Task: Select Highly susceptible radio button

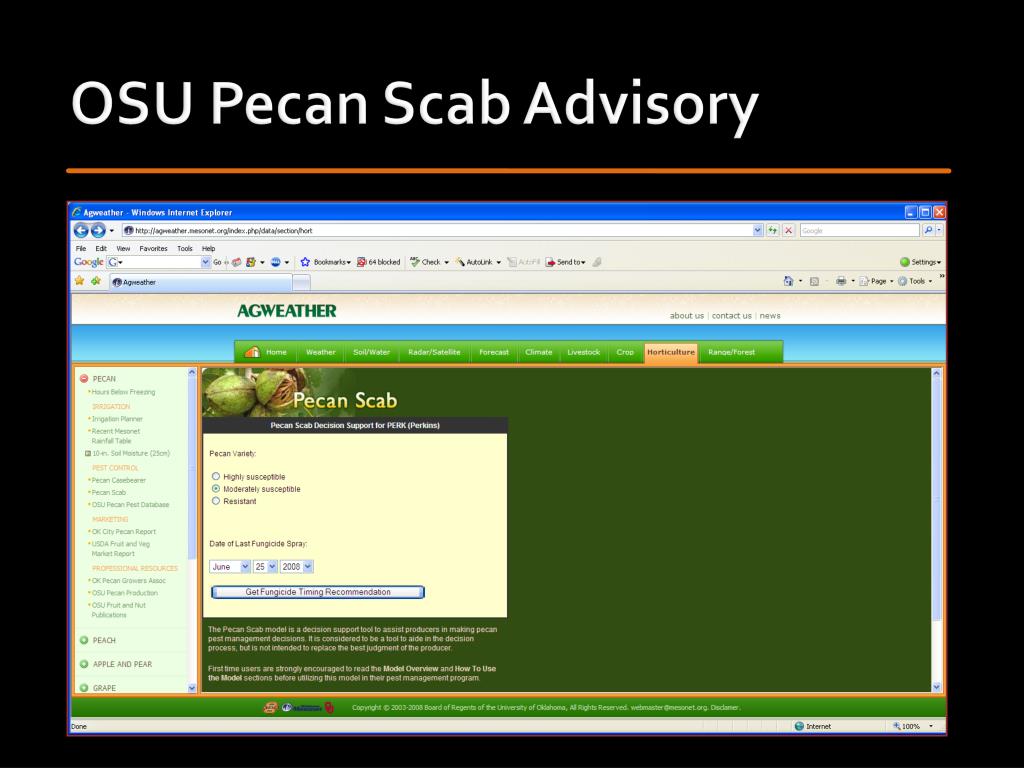Action: pos(216,476)
